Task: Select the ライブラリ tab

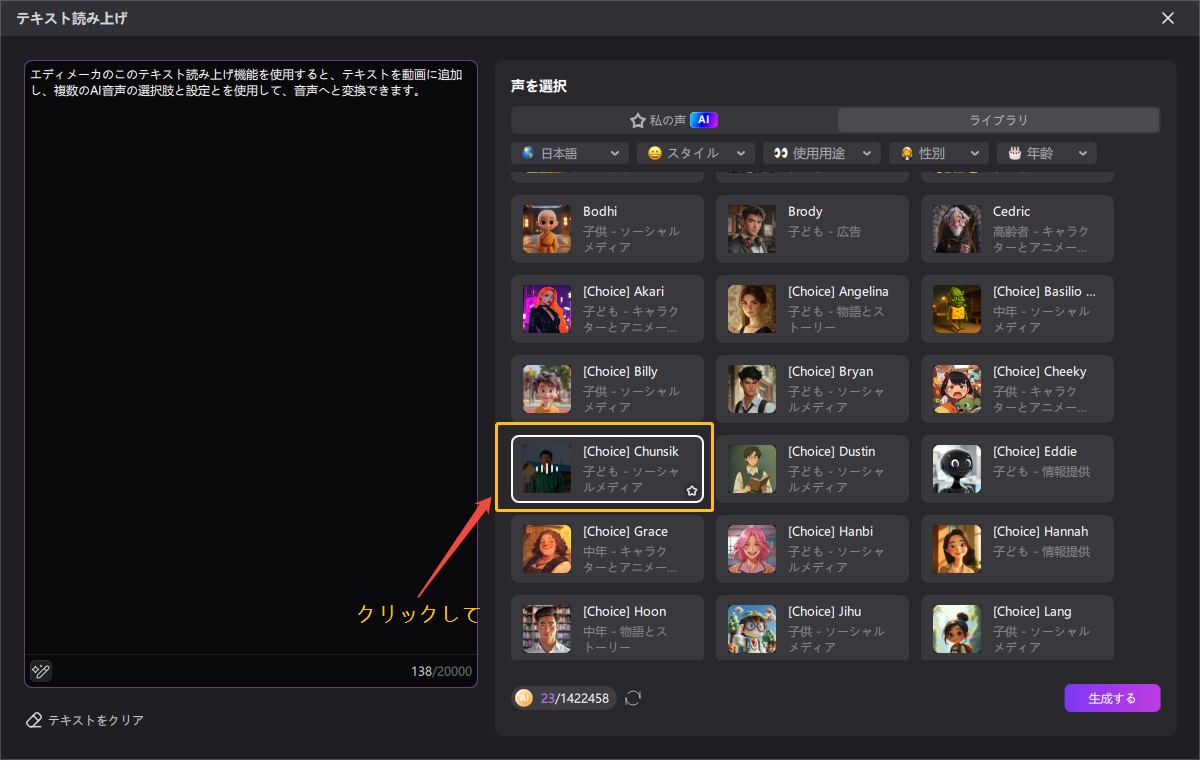Action: tap(997, 119)
